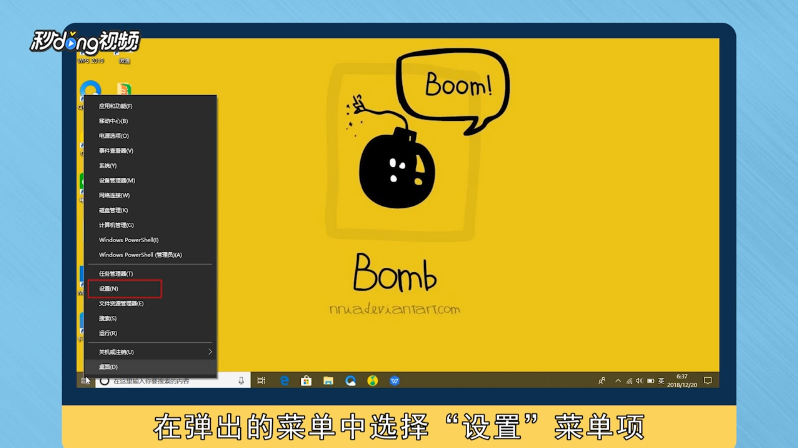Launch Microsoft Edge from the taskbar
The image size is (798, 448).
coord(284,381)
